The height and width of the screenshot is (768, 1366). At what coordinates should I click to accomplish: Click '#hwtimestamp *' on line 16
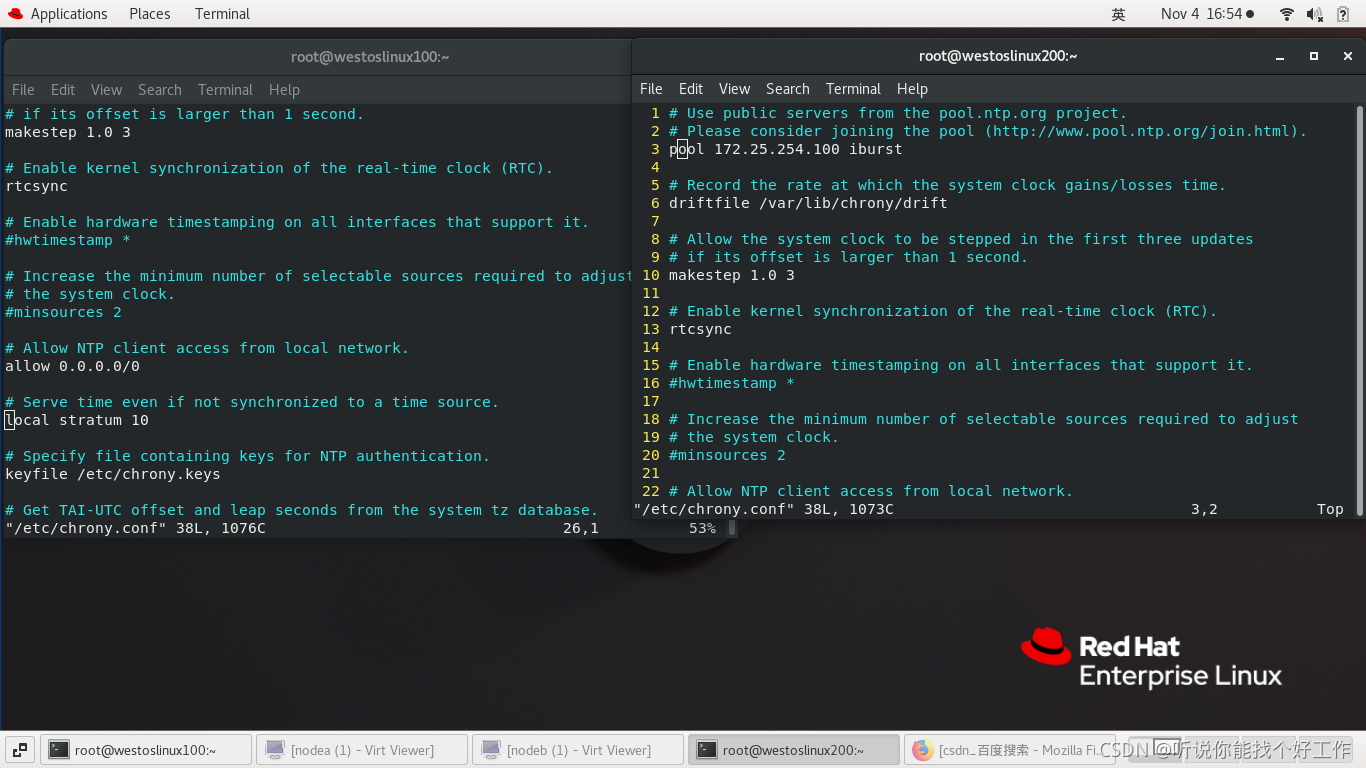click(732, 383)
